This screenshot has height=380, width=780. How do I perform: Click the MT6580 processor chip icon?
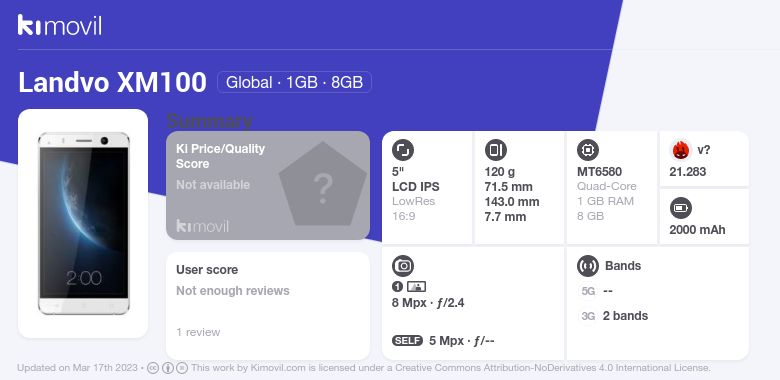(588, 150)
